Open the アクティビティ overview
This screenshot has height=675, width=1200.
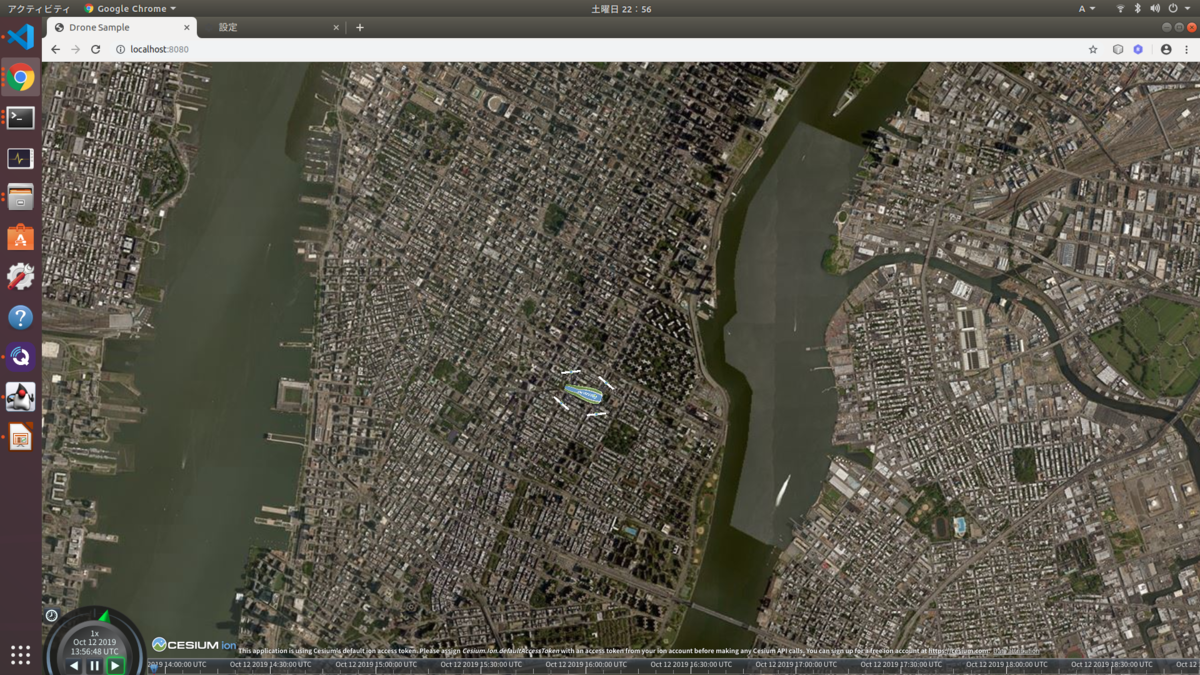click(x=39, y=8)
